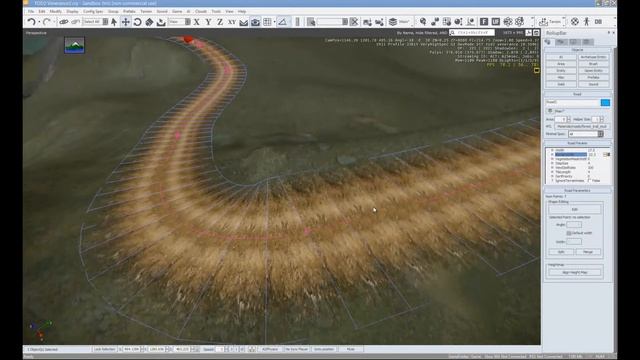This screenshot has width=640, height=360.
Task: Collapse the 'Road Params' rollup header
Action: 577,143
